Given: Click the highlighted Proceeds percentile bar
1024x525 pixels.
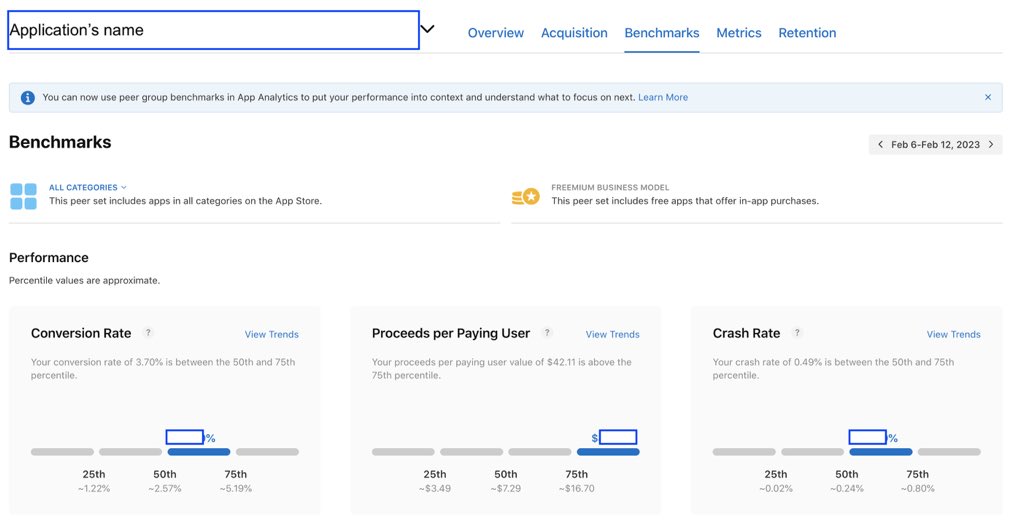Looking at the screenshot, I should [x=608, y=452].
